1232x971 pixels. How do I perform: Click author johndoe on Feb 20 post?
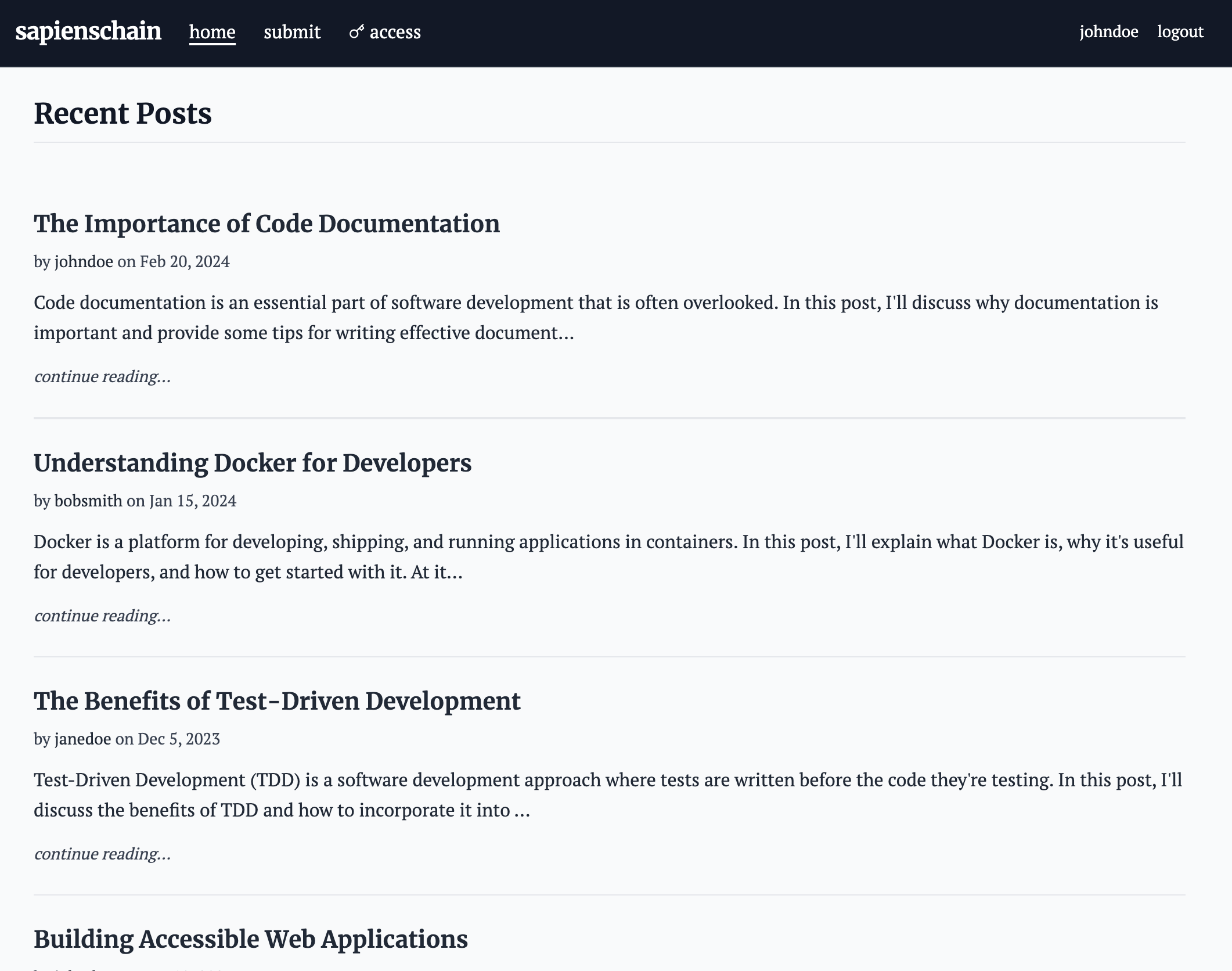pyautogui.click(x=84, y=261)
